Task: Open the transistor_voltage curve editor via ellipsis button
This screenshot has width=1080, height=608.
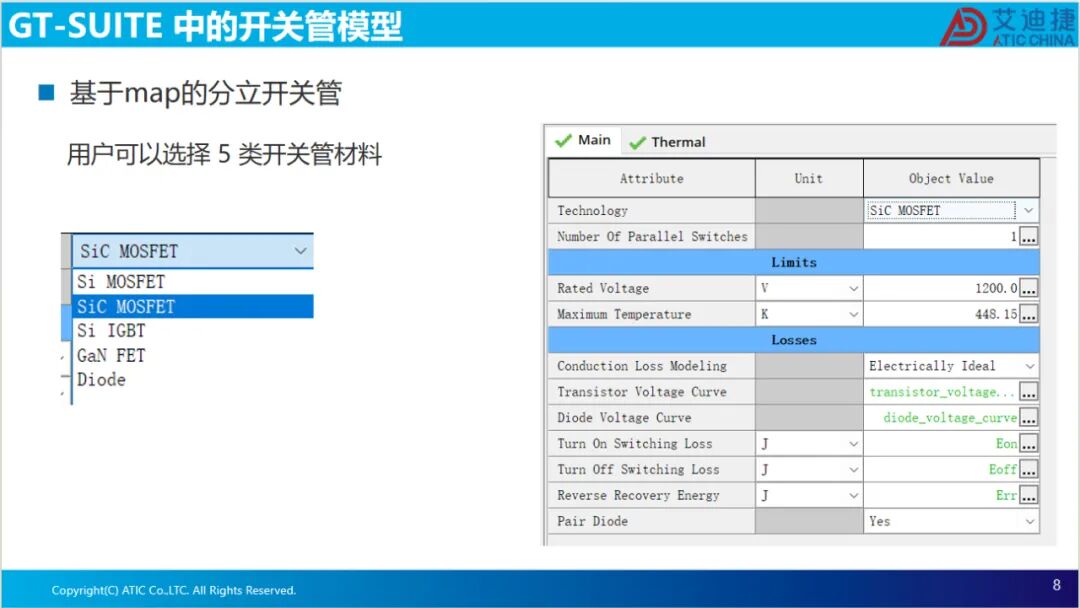Action: [x=1031, y=391]
